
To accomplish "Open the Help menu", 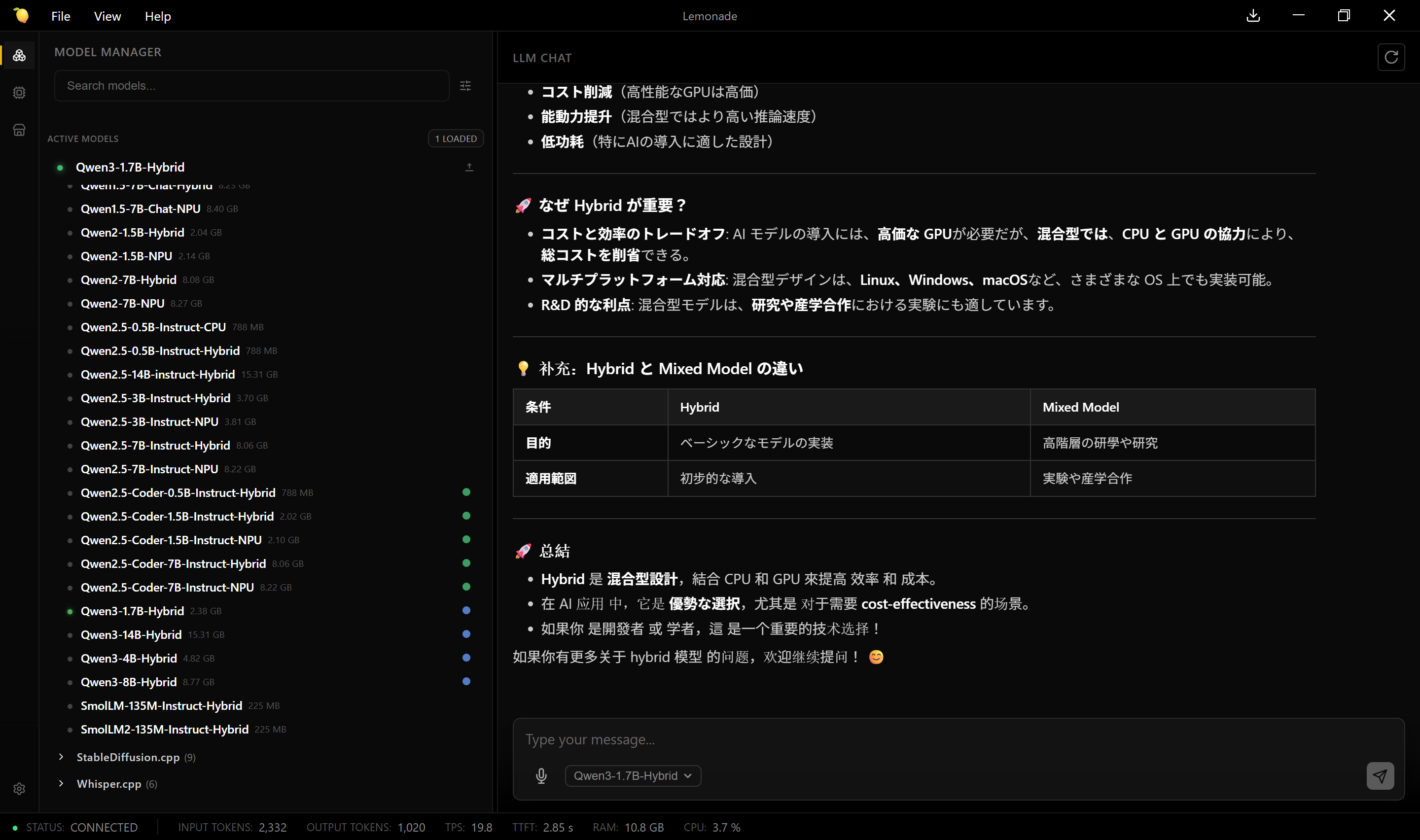I will pyautogui.click(x=157, y=16).
